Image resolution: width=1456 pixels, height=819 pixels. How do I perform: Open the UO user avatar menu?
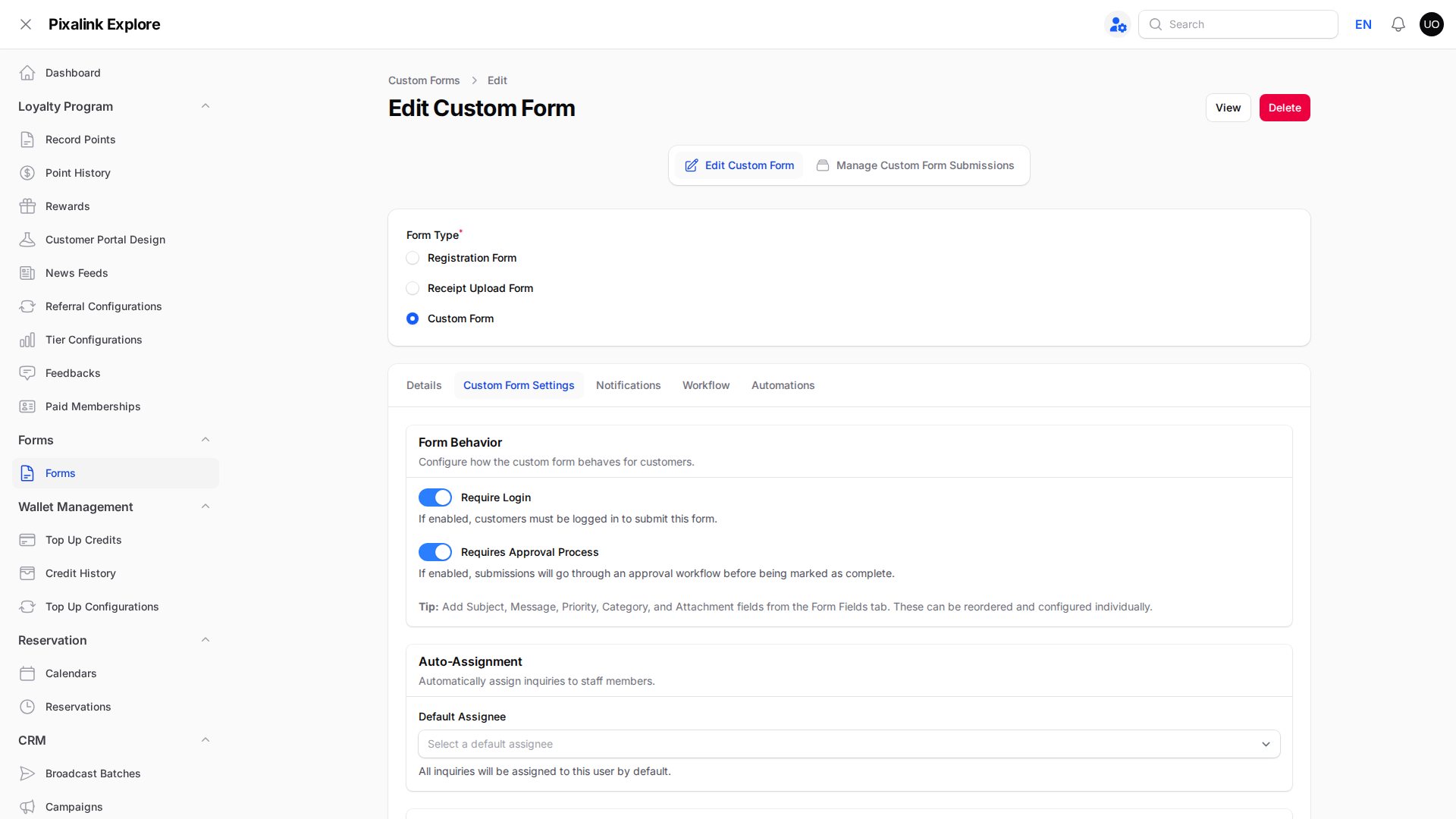[1432, 24]
